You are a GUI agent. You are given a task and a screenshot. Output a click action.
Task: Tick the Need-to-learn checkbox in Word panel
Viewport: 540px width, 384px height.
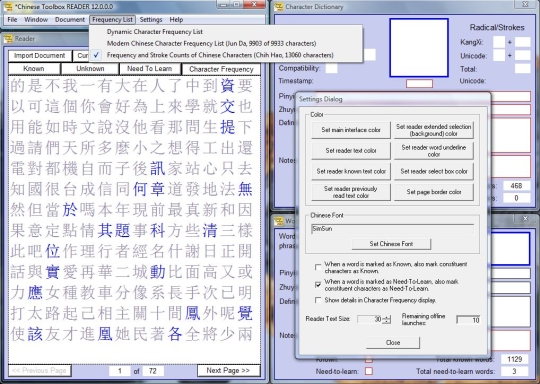coord(368,371)
